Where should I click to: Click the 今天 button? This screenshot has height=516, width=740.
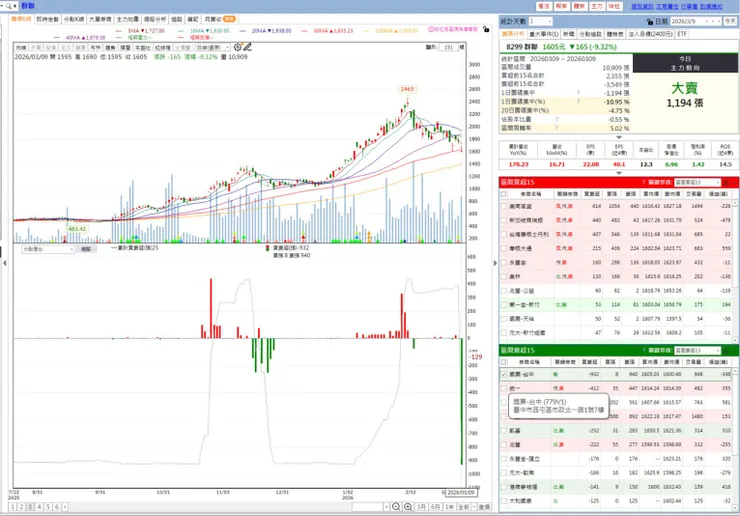[x=730, y=22]
